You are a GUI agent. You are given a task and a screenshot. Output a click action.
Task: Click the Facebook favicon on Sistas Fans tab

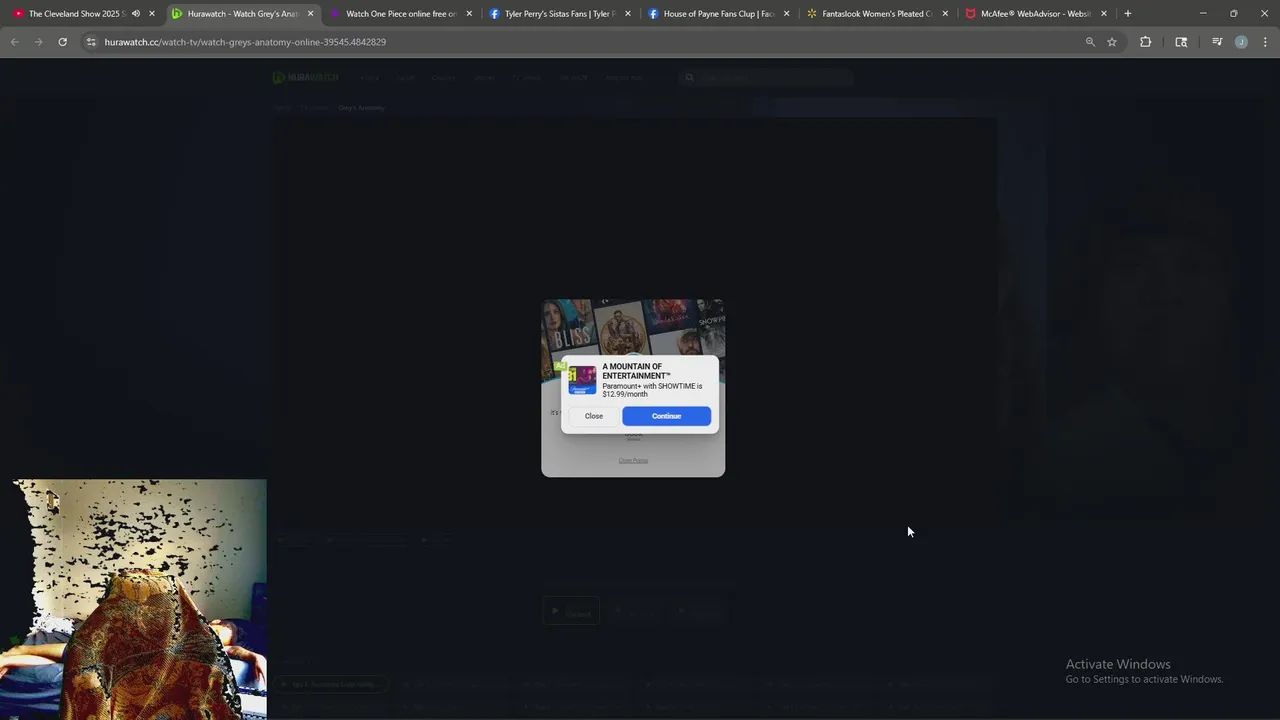[x=494, y=14]
